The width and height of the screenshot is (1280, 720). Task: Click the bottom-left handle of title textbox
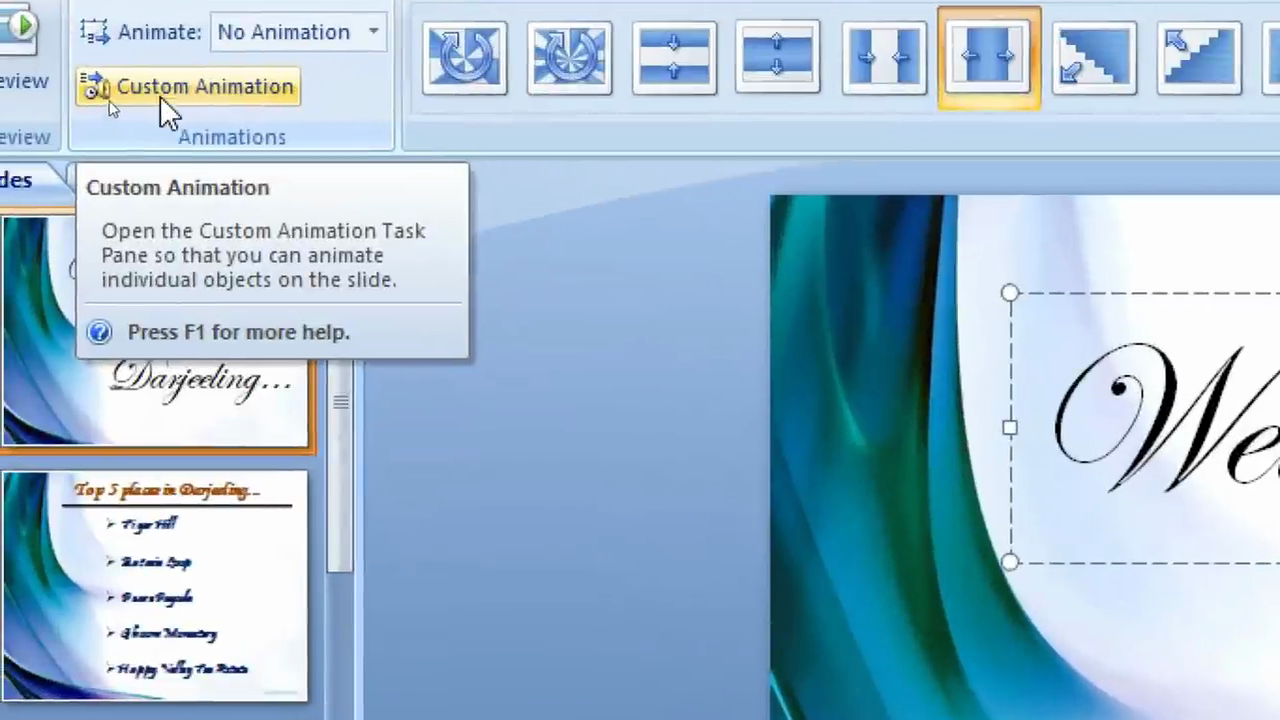pos(1010,562)
